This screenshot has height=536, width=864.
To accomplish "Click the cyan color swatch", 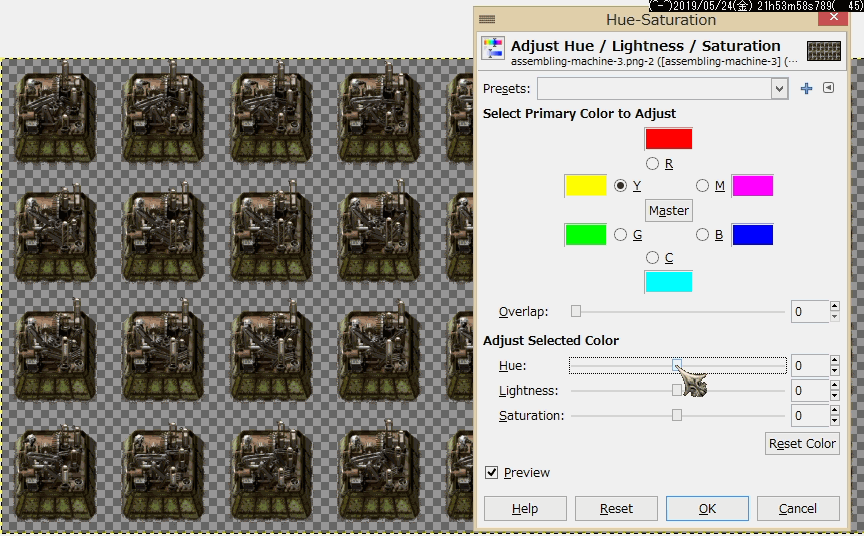I will [668, 281].
